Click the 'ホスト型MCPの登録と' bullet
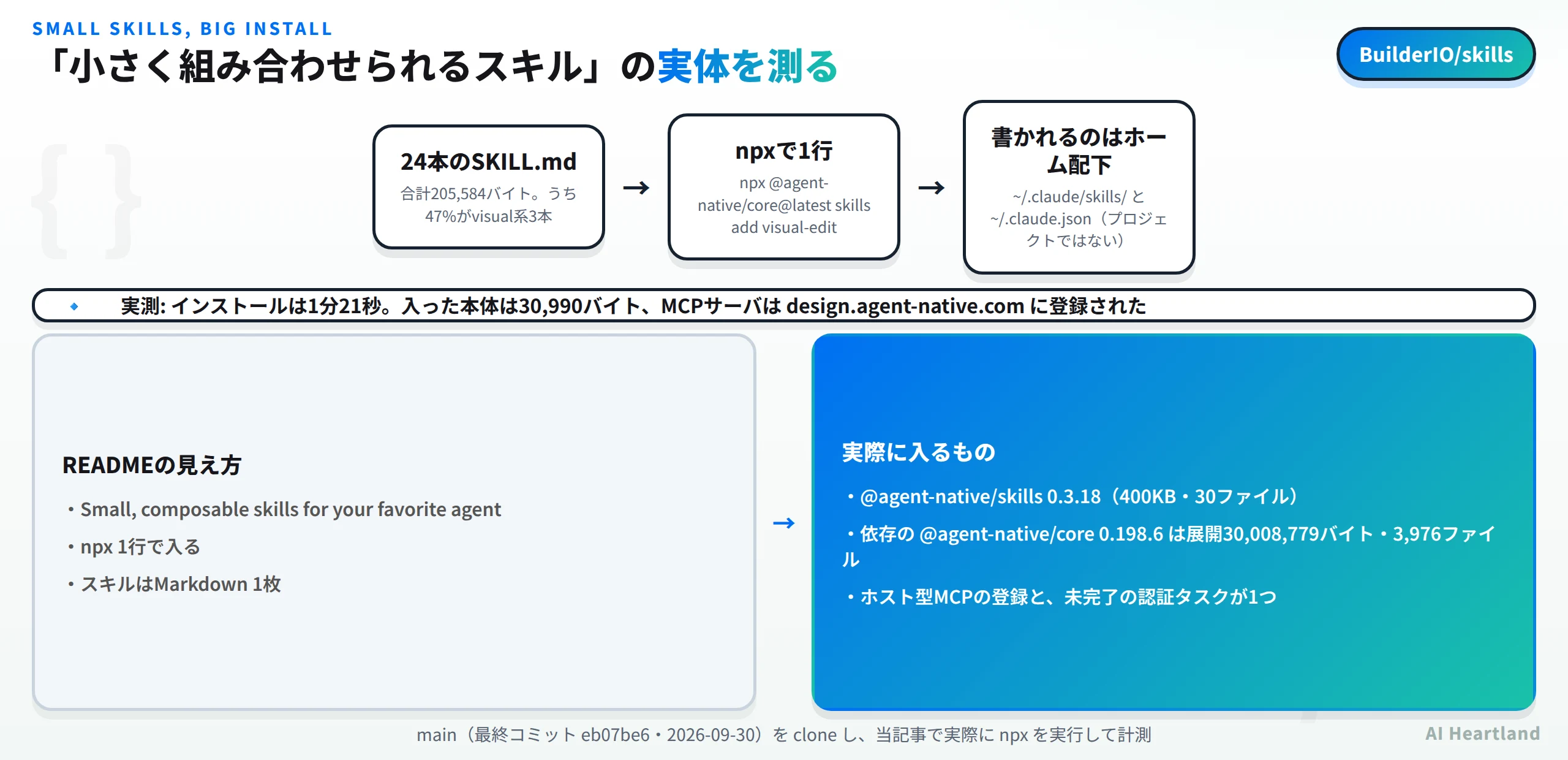 click(1061, 596)
